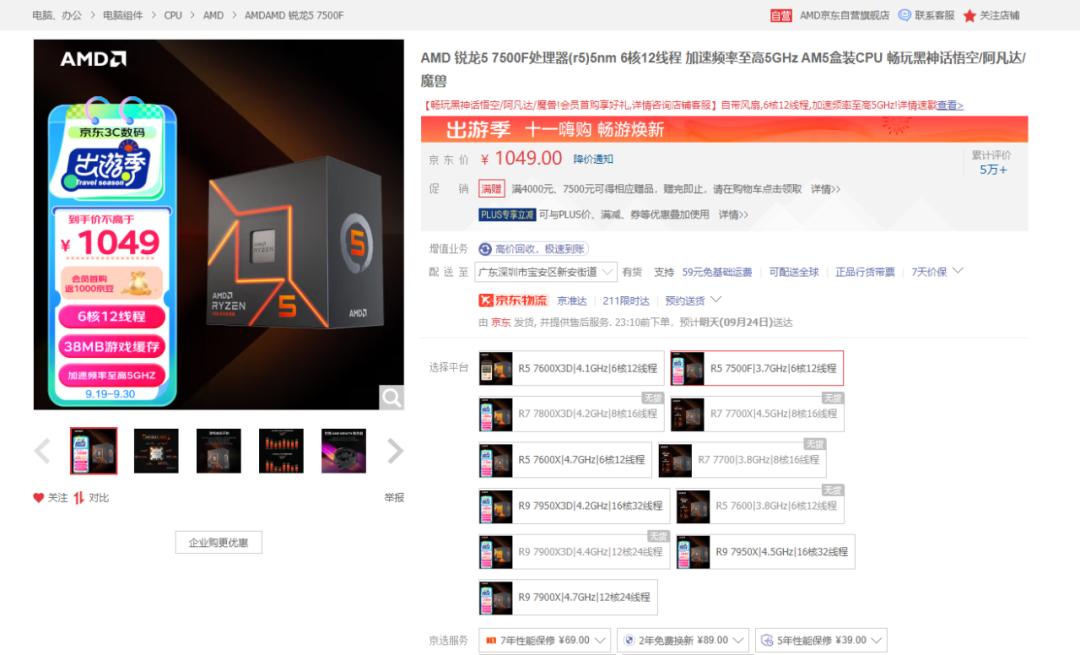Click AMDAMD 锐龙5 7500F breadcrumb
The image size is (1080, 655).
point(294,15)
